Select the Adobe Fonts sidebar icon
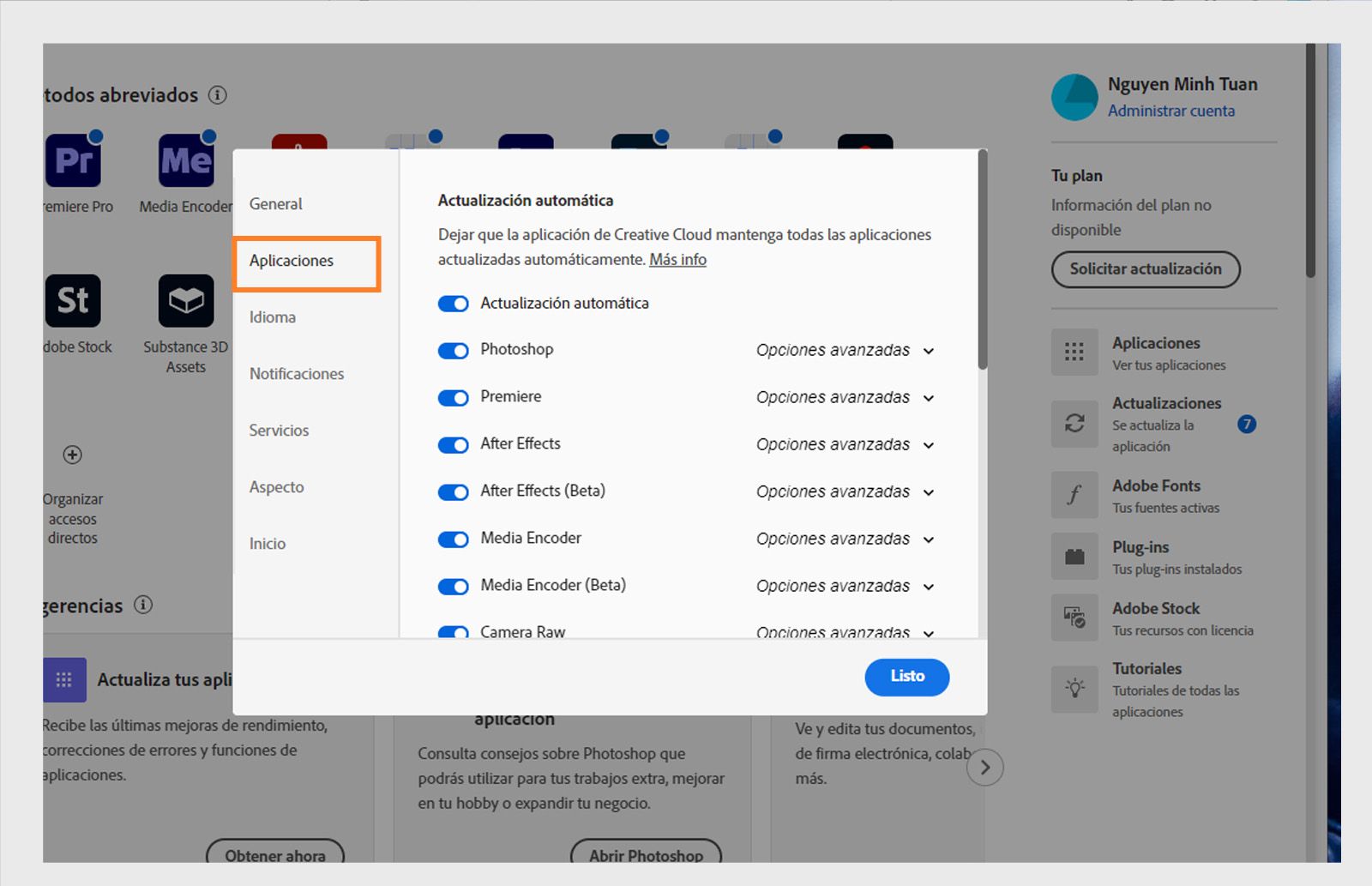This screenshot has width=1372, height=886. (1074, 495)
